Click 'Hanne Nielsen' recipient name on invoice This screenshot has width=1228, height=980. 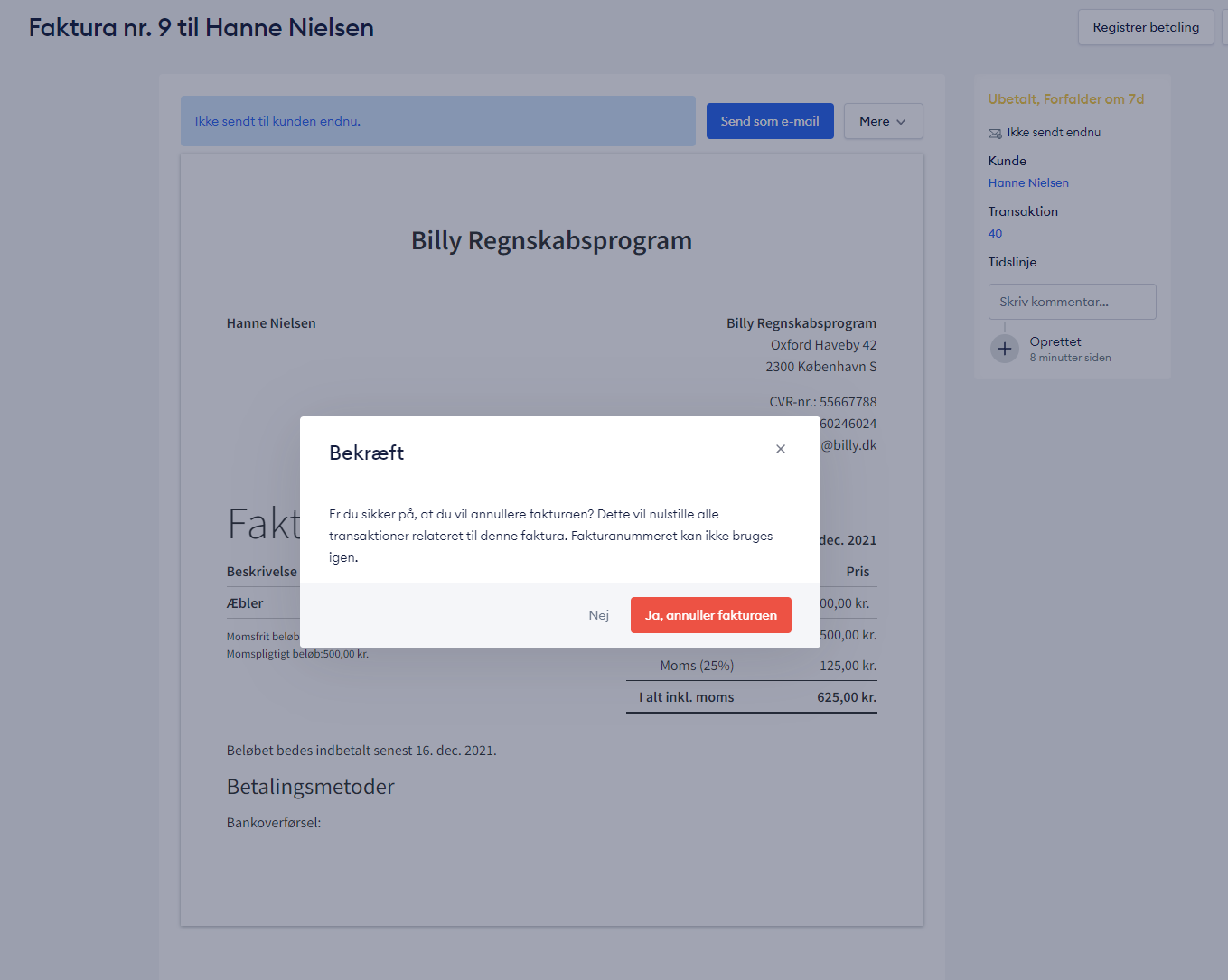[x=271, y=323]
